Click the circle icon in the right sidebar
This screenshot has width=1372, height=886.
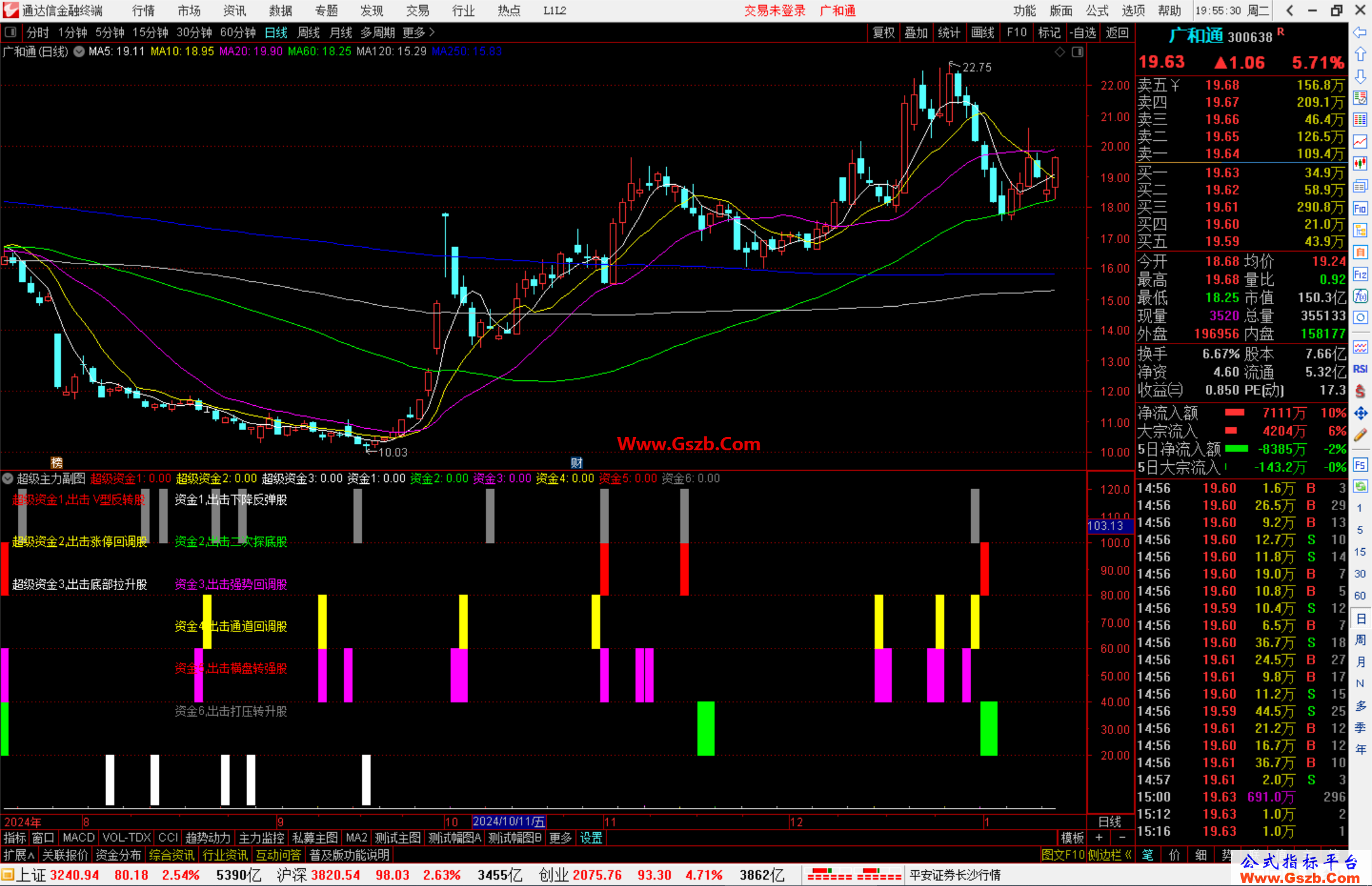pyautogui.click(x=1360, y=318)
